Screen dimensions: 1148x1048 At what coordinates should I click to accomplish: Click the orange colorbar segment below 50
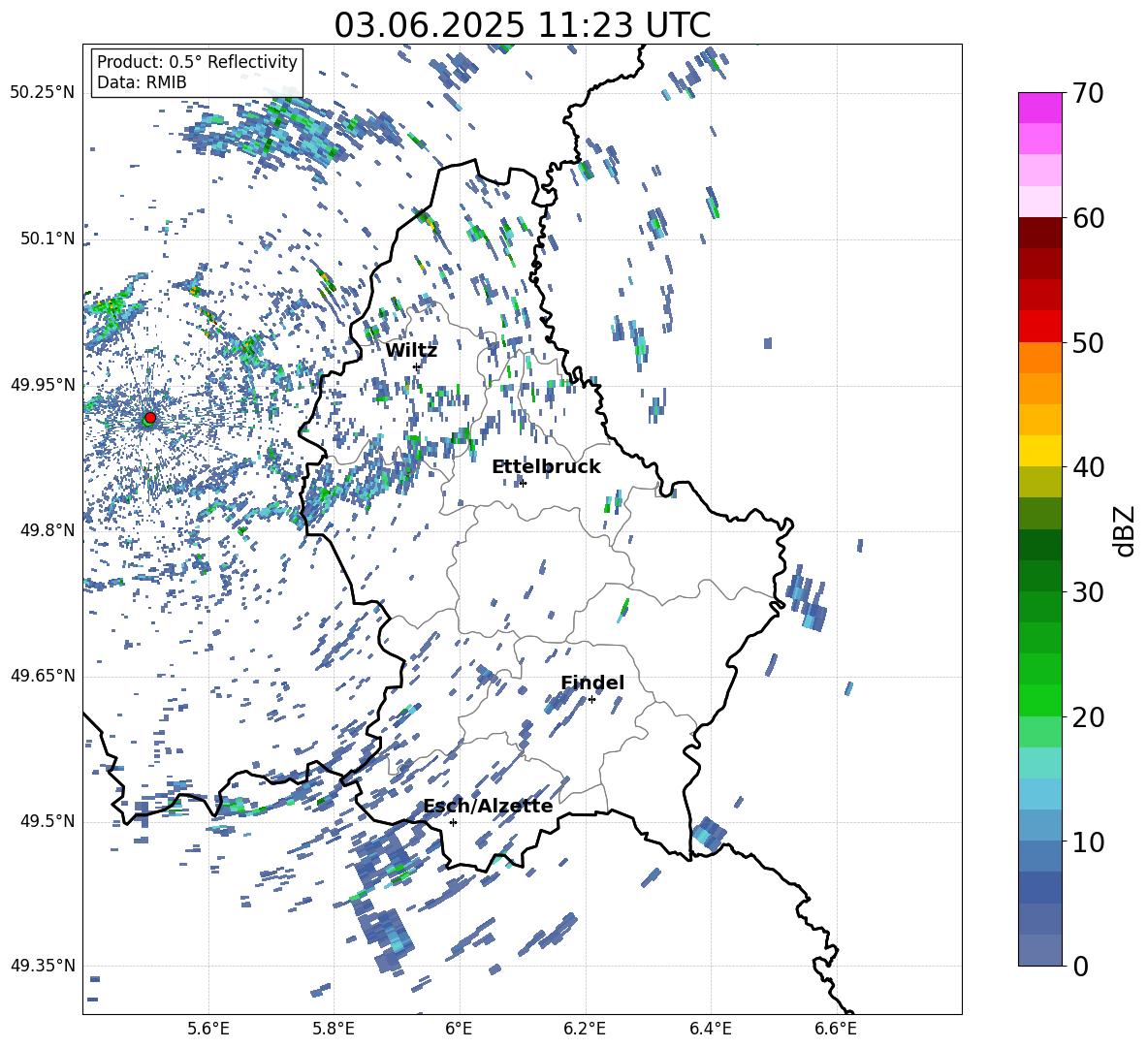point(1039,358)
